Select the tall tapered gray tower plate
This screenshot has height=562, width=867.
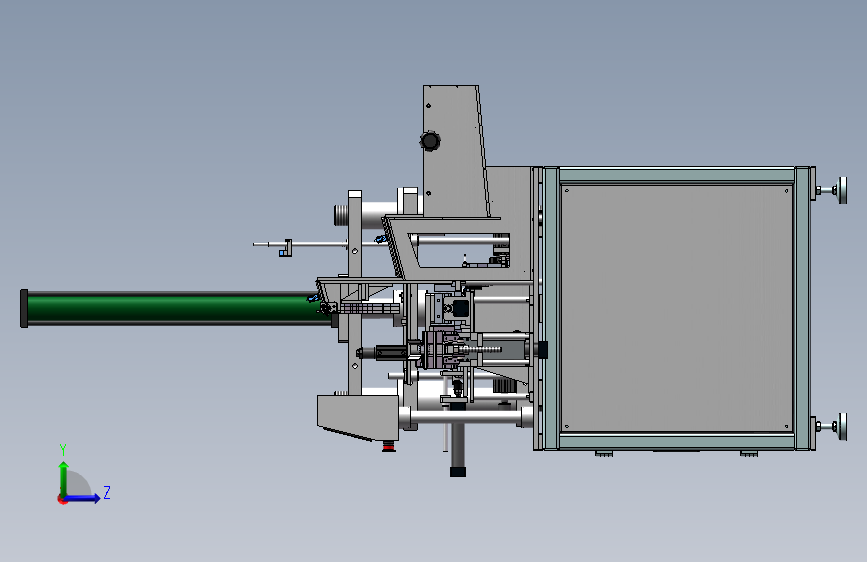[455, 151]
